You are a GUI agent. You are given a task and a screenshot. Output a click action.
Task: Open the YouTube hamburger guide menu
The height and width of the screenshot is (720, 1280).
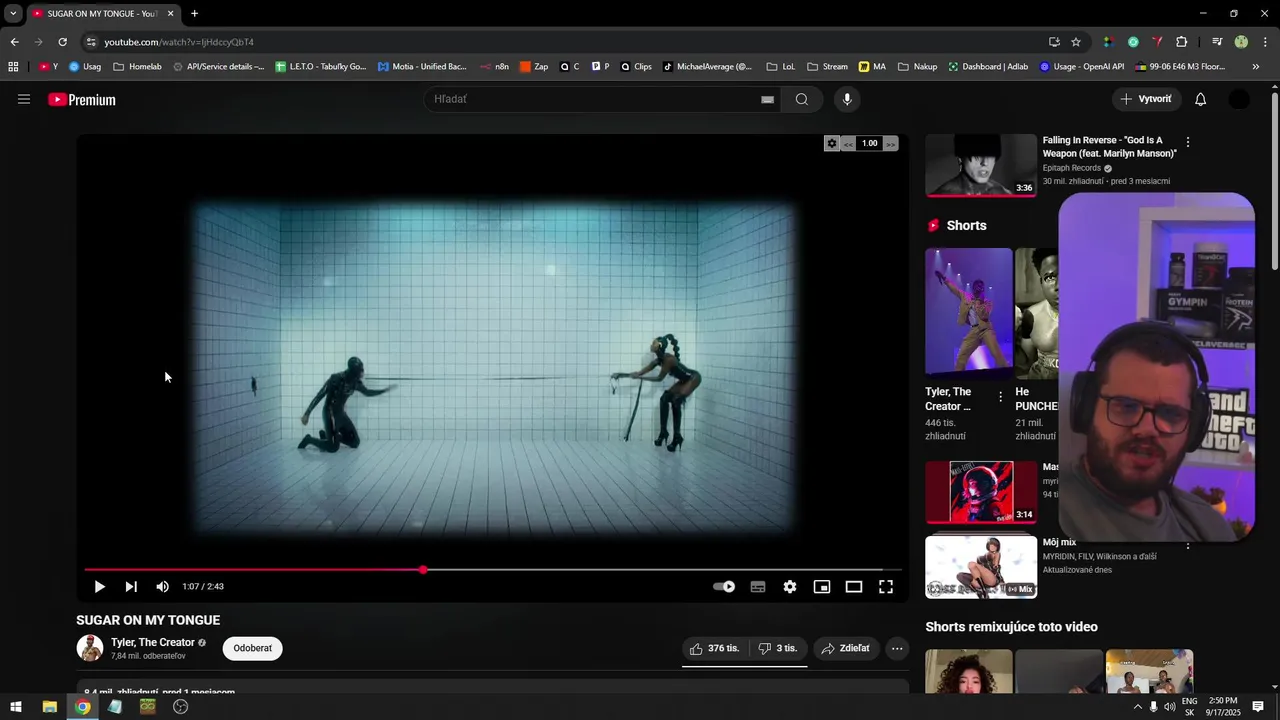[x=24, y=99]
